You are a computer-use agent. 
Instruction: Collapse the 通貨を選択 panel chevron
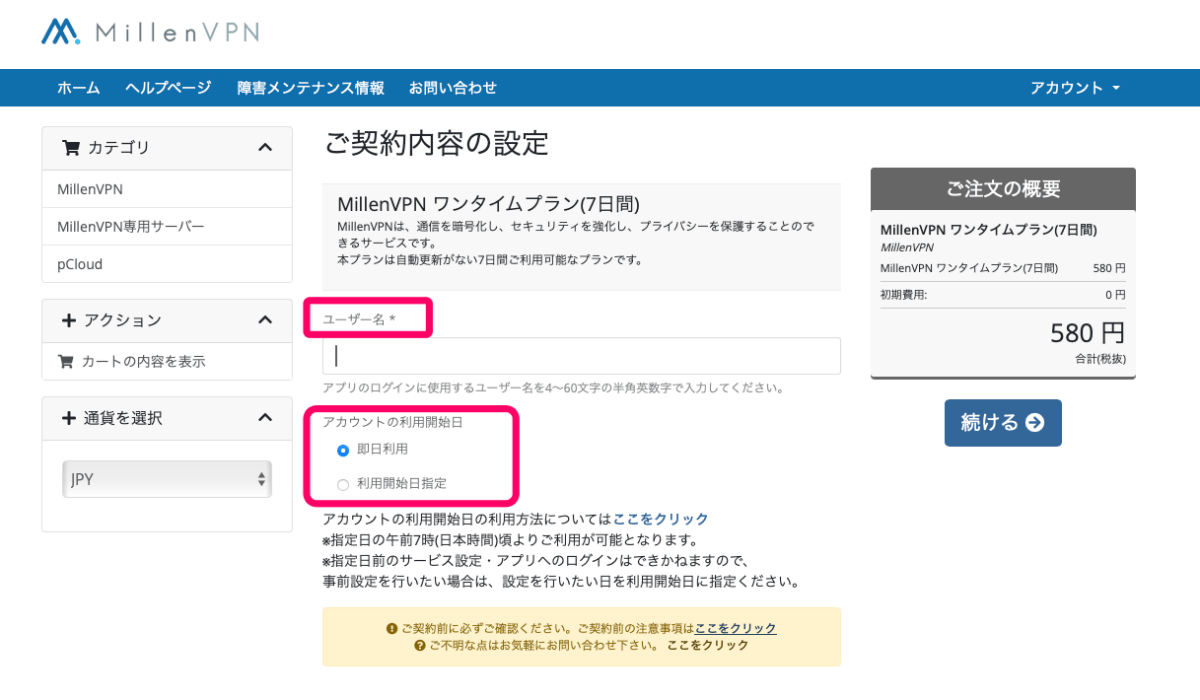pyautogui.click(x=265, y=418)
